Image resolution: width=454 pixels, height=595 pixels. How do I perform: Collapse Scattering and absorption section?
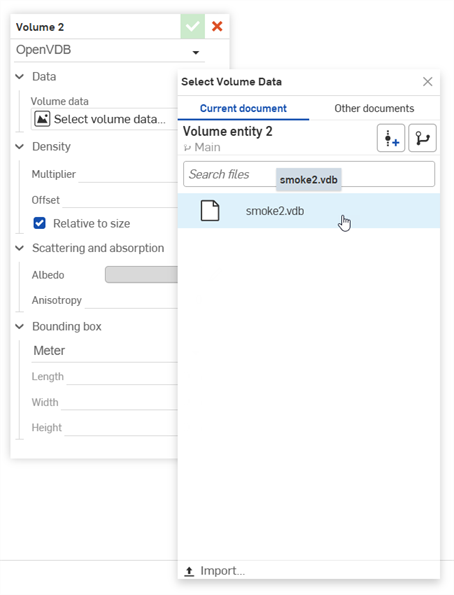[x=19, y=248]
